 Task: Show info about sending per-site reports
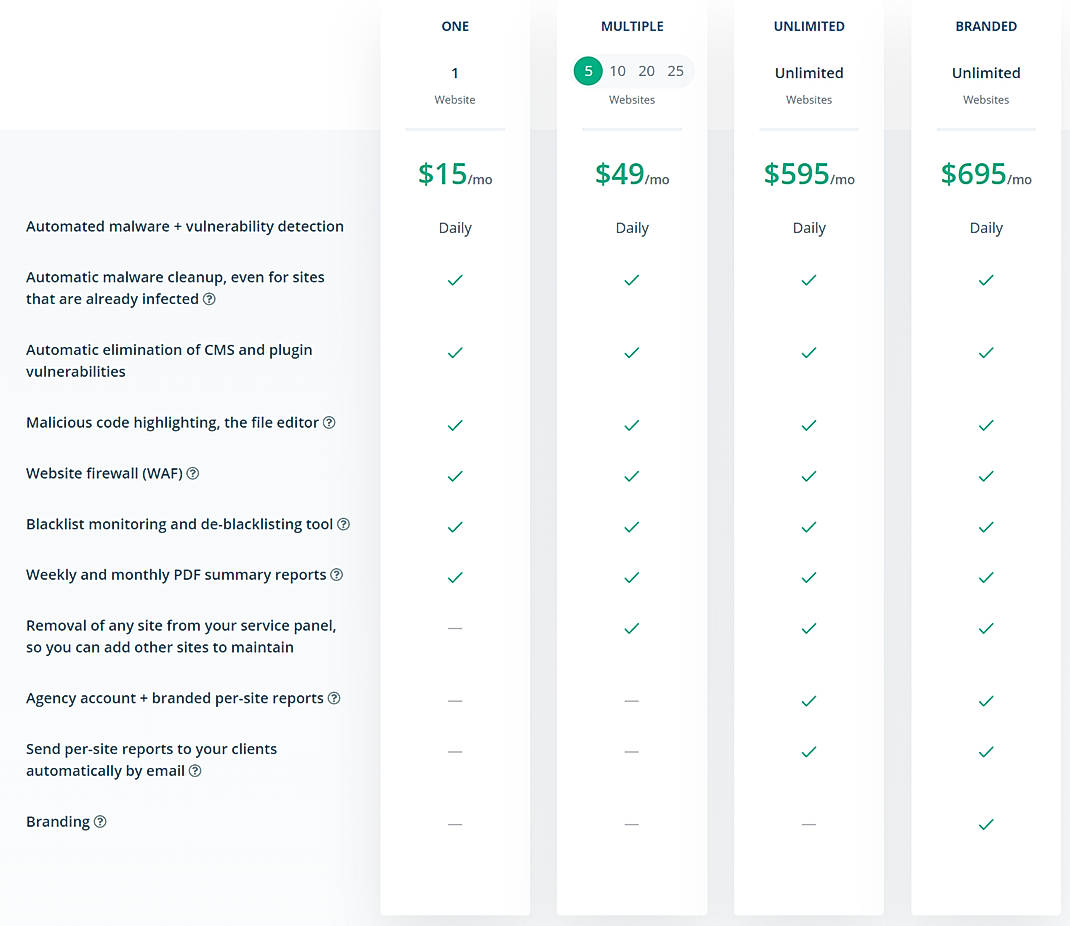tap(194, 771)
